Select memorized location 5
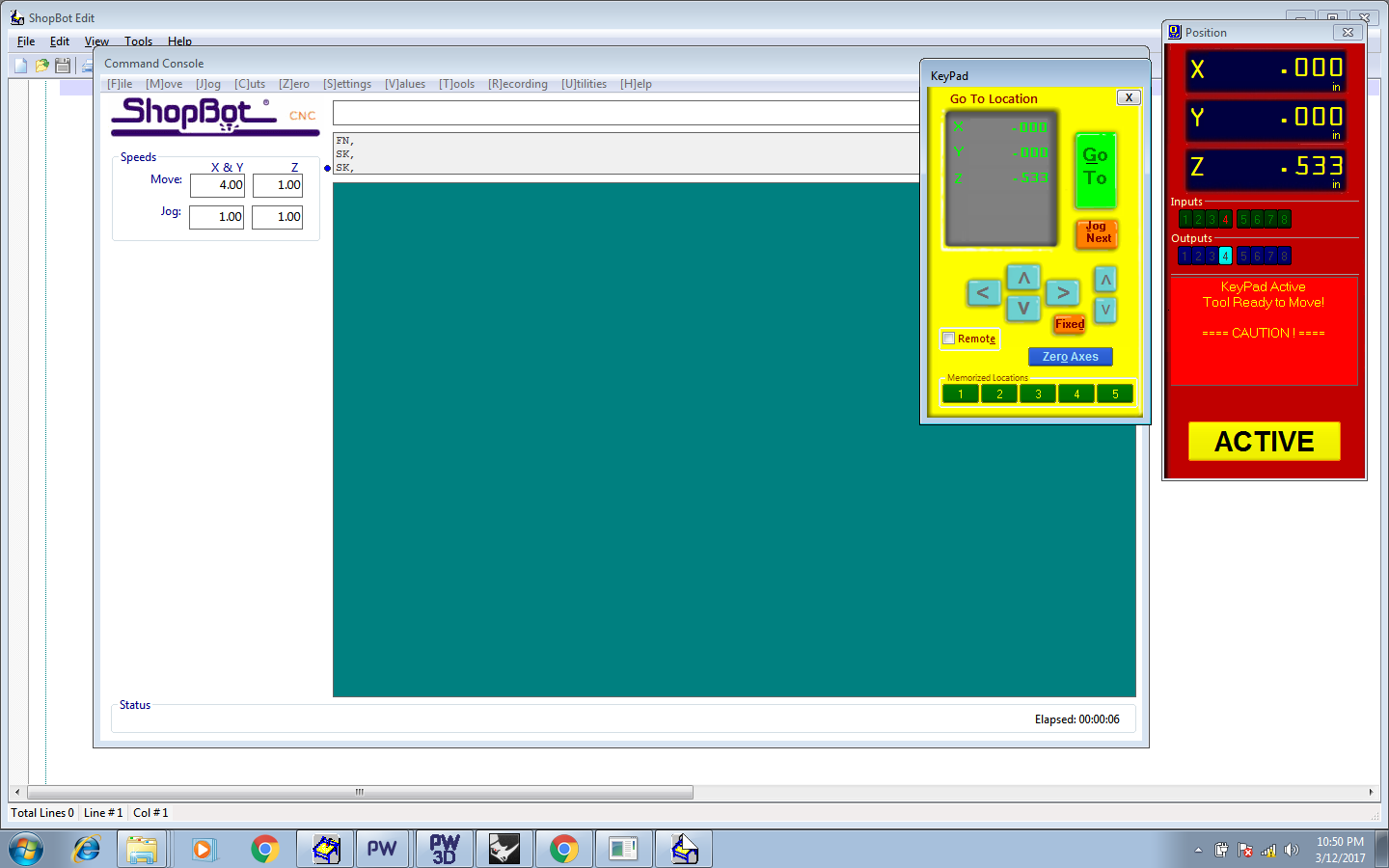The image size is (1389, 868). pos(1115,393)
